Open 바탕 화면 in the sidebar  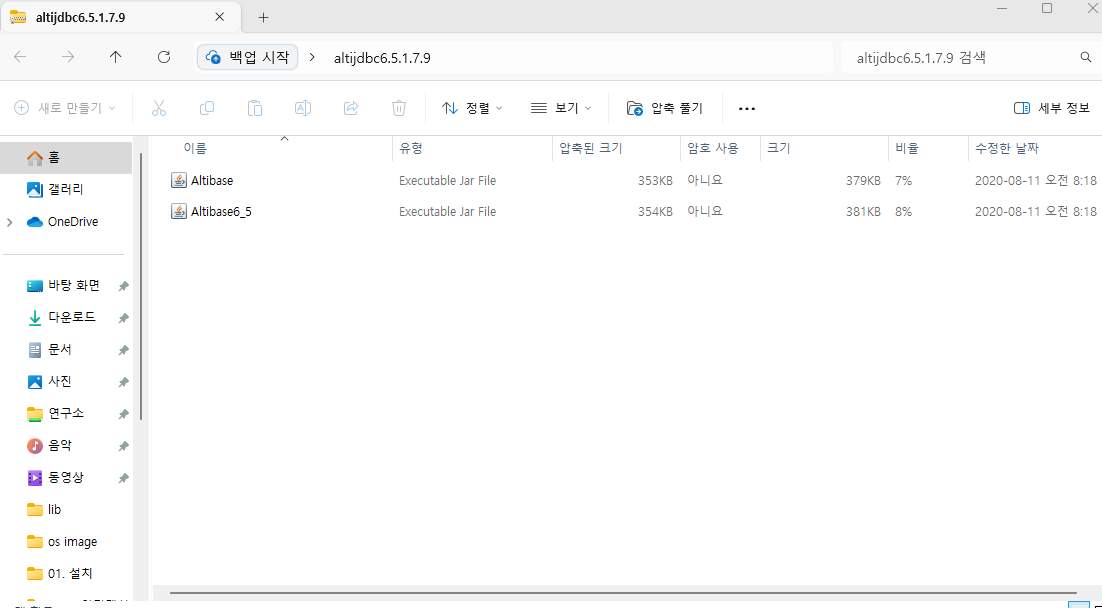point(66,286)
